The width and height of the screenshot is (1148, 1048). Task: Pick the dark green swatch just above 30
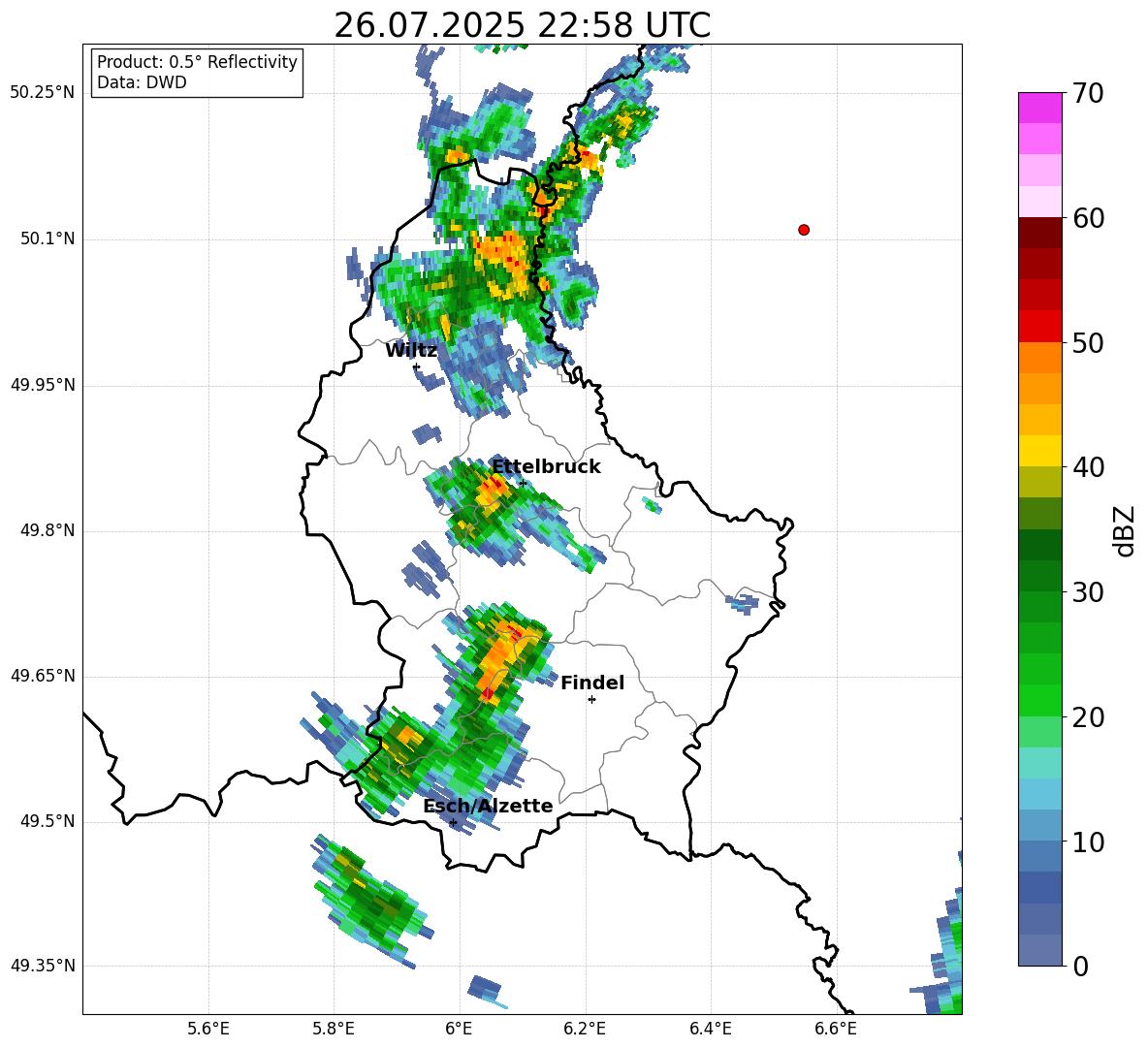pyautogui.click(x=1039, y=576)
